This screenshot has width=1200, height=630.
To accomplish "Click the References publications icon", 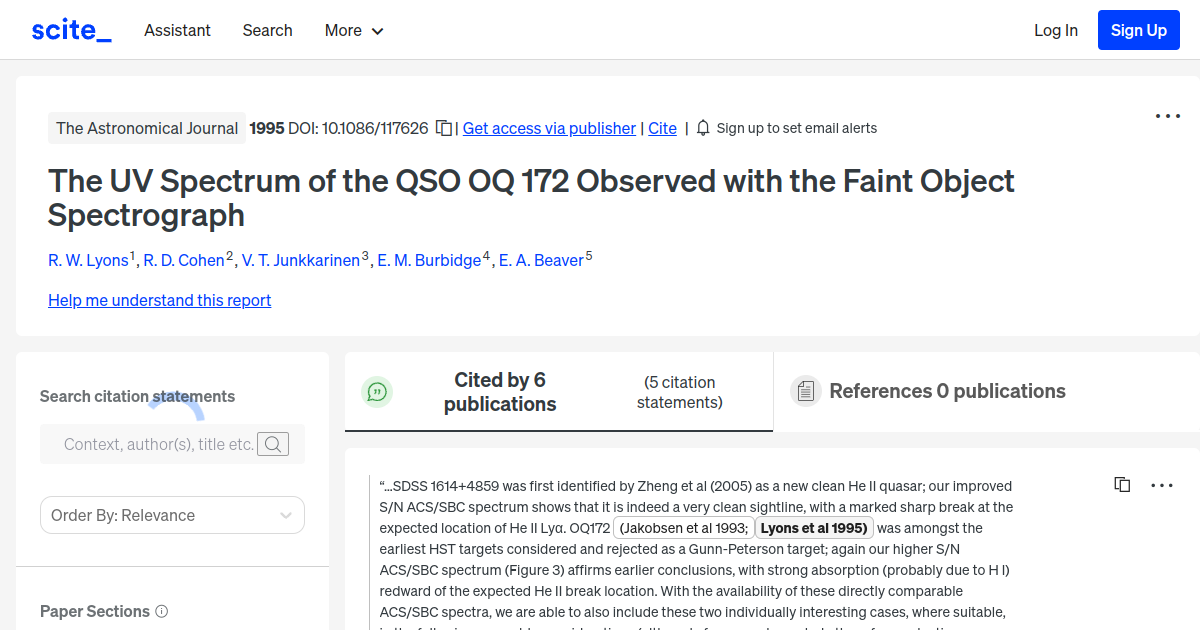I will coord(805,391).
